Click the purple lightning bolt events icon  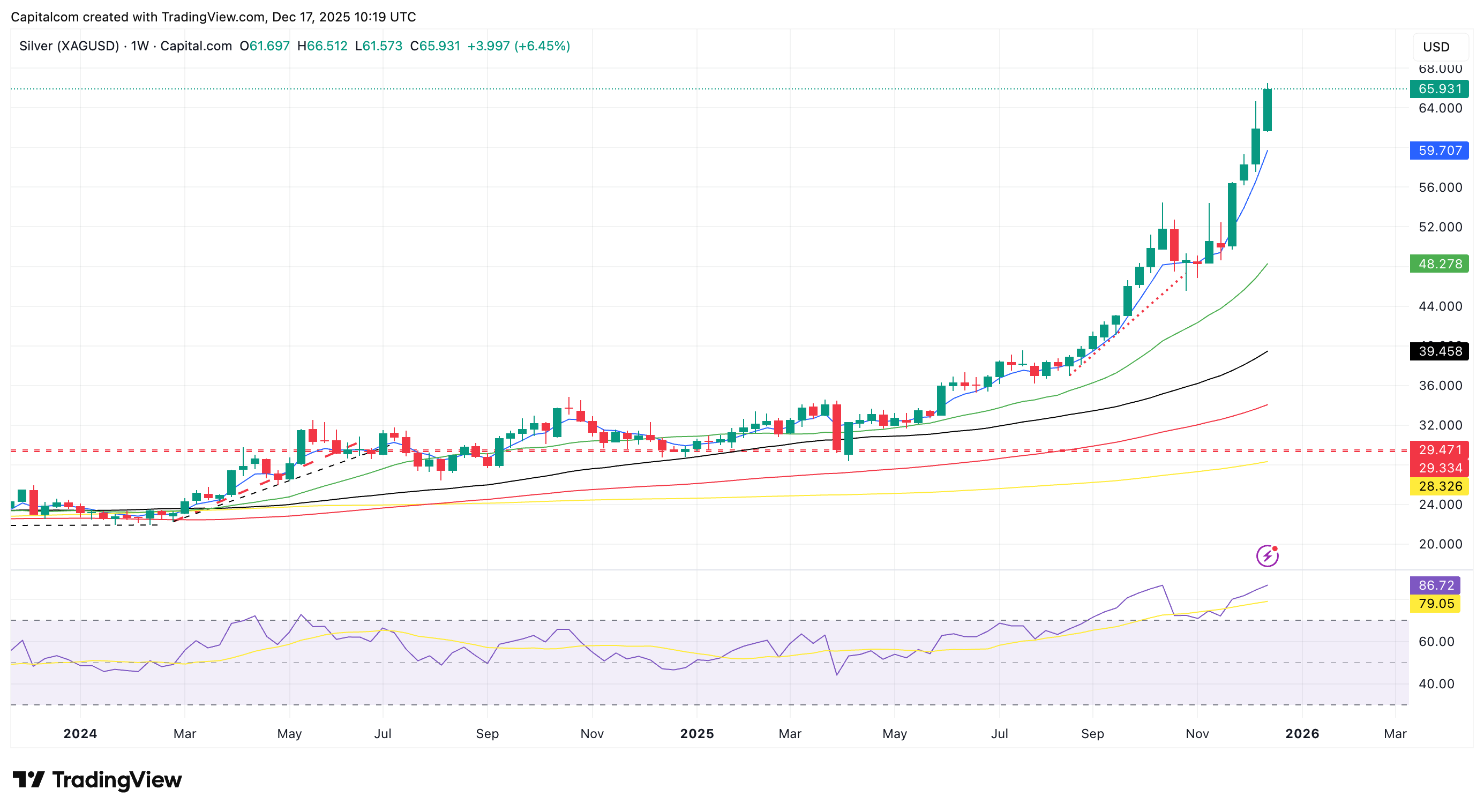tap(1267, 556)
